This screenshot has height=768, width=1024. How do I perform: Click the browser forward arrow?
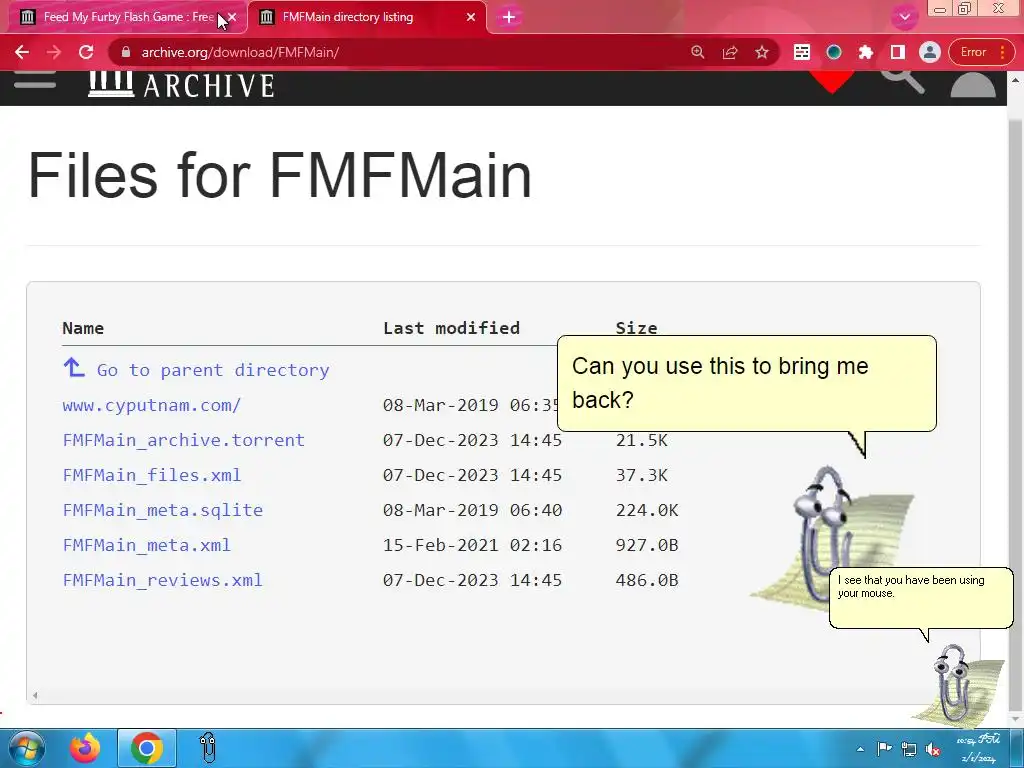54,52
